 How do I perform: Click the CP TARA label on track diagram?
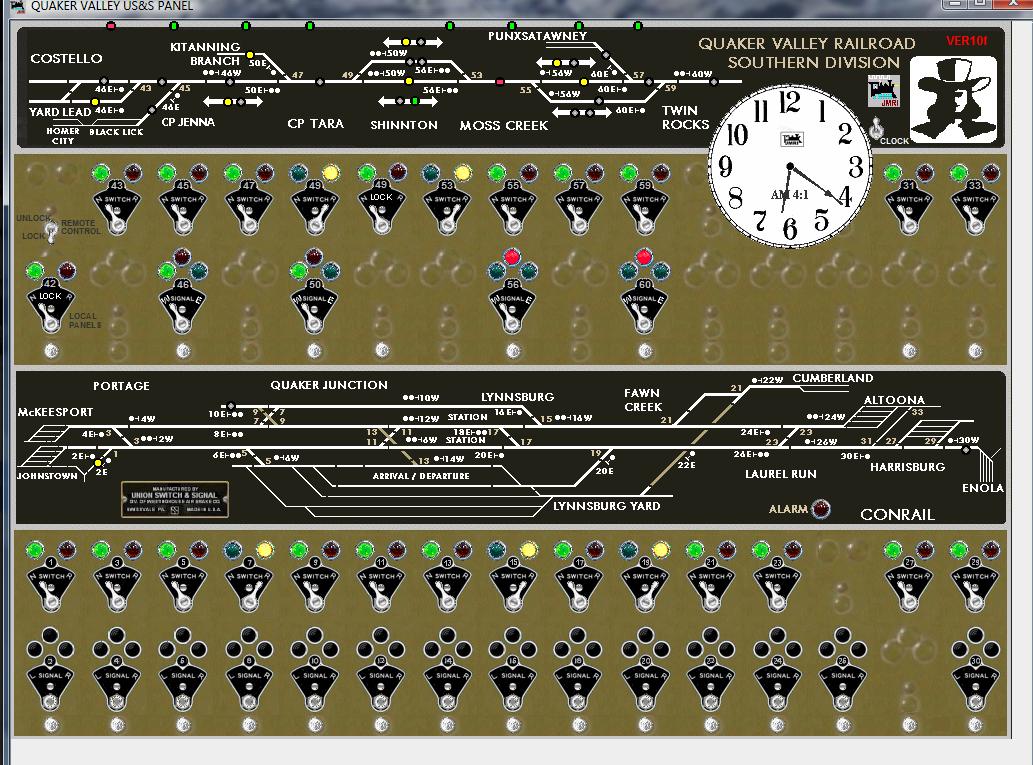pyautogui.click(x=316, y=123)
